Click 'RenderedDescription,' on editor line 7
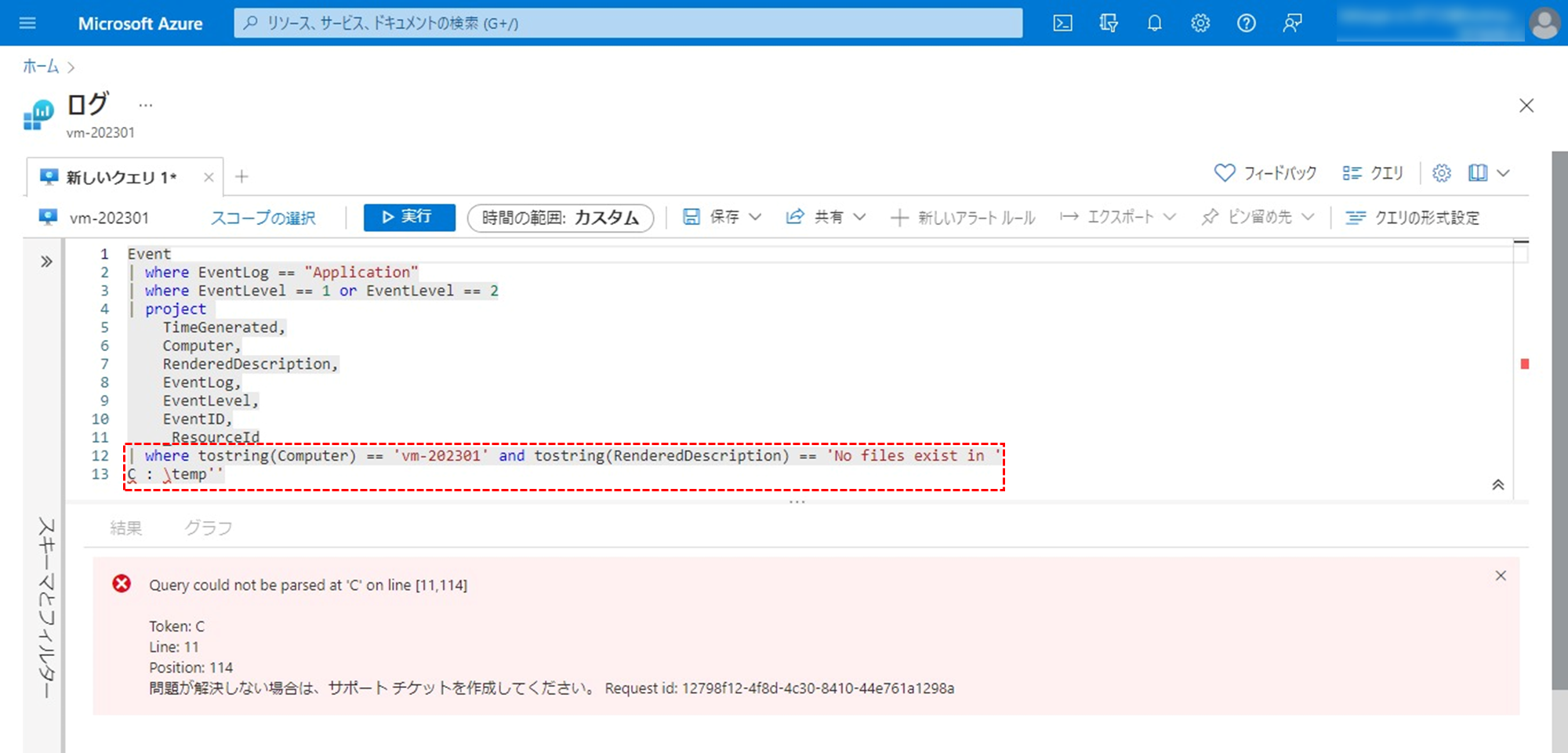The width and height of the screenshot is (1568, 753). click(x=250, y=364)
